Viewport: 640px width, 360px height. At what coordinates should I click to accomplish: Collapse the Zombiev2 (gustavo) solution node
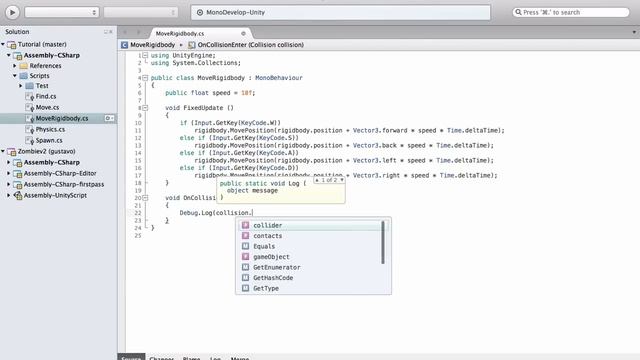click(3, 151)
